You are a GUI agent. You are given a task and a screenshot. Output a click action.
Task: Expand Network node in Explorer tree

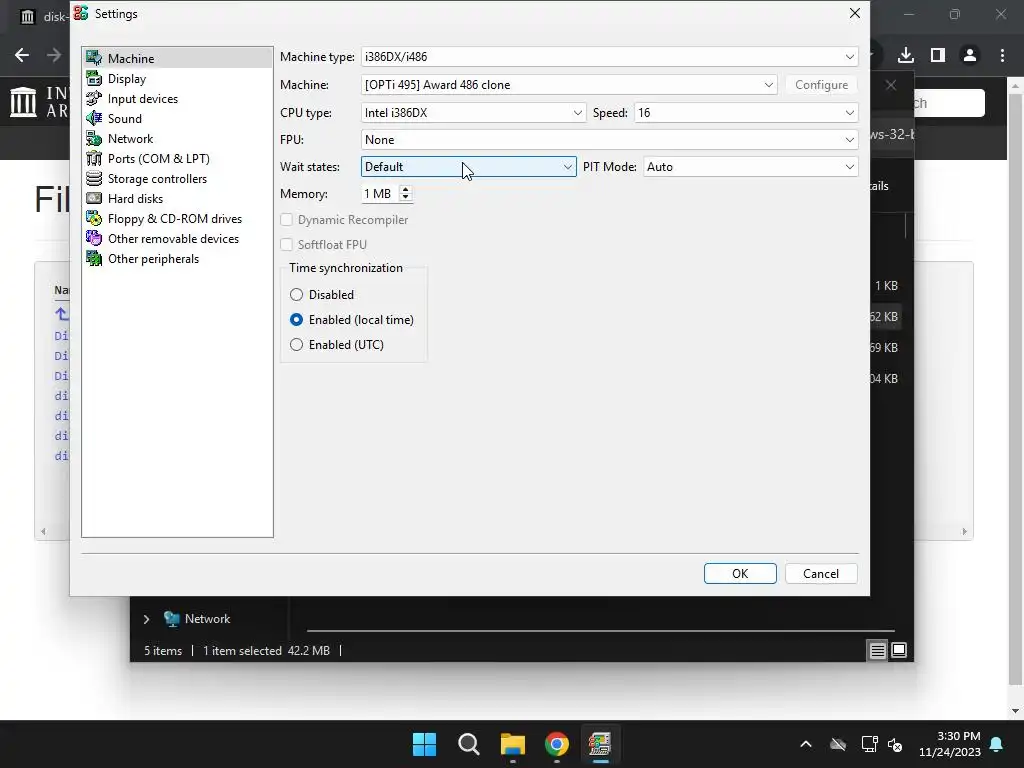[146, 619]
